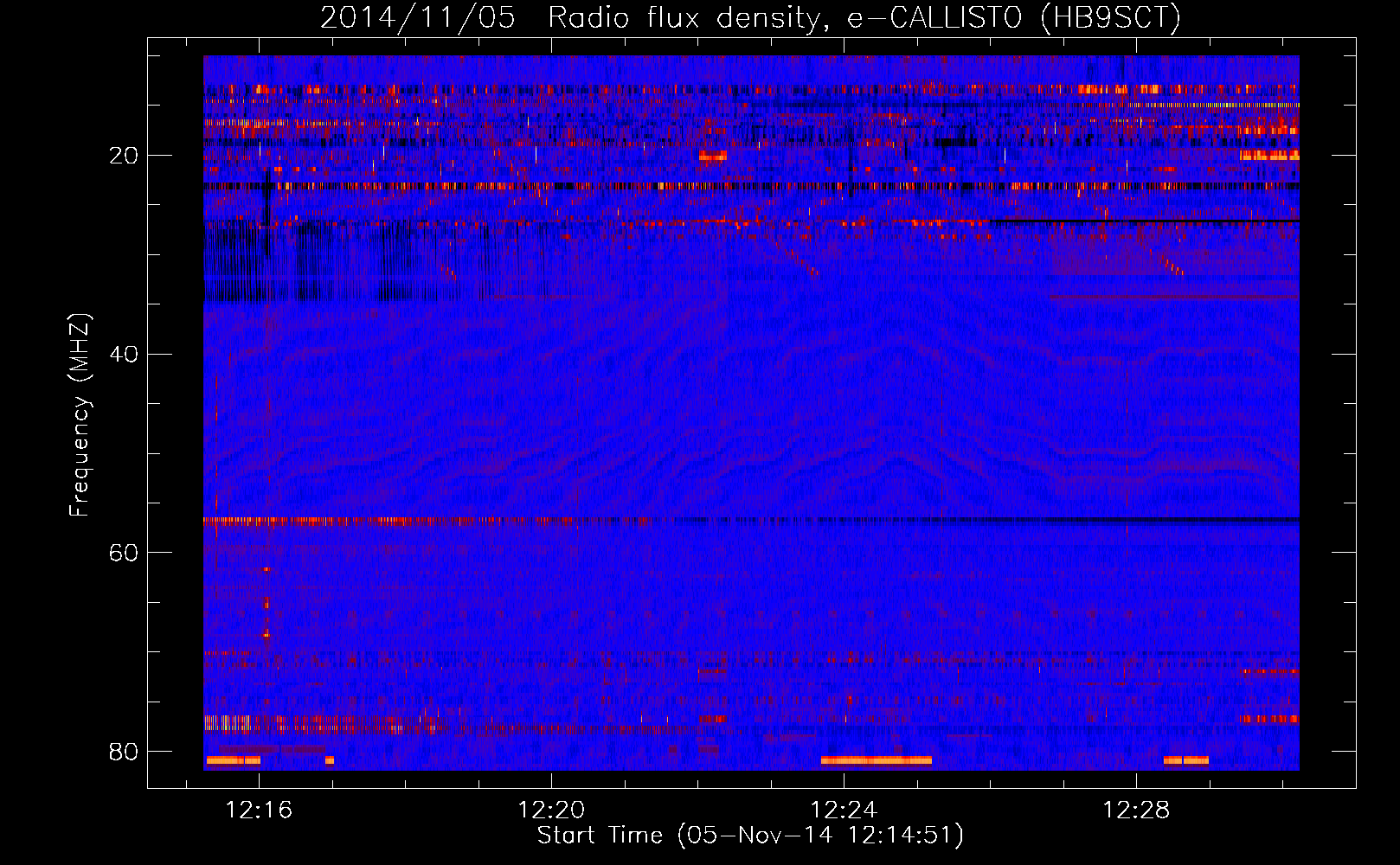Click the 80 frequency tick label
The width and height of the screenshot is (1400, 865).
point(124,751)
